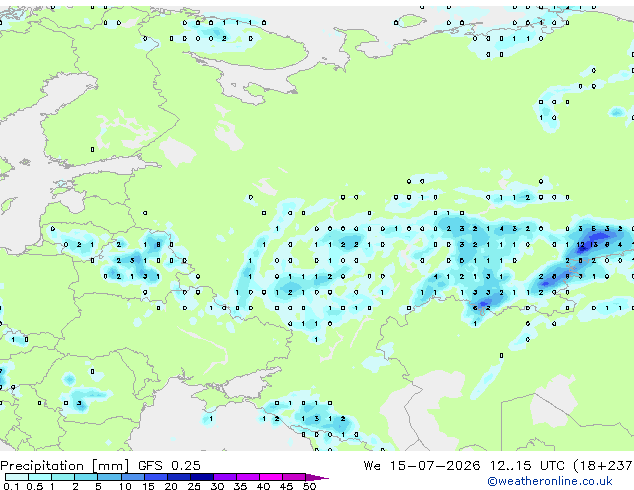The image size is (634, 490).
Task: Select the 30–35 mm legend color box
Action: tap(225, 477)
